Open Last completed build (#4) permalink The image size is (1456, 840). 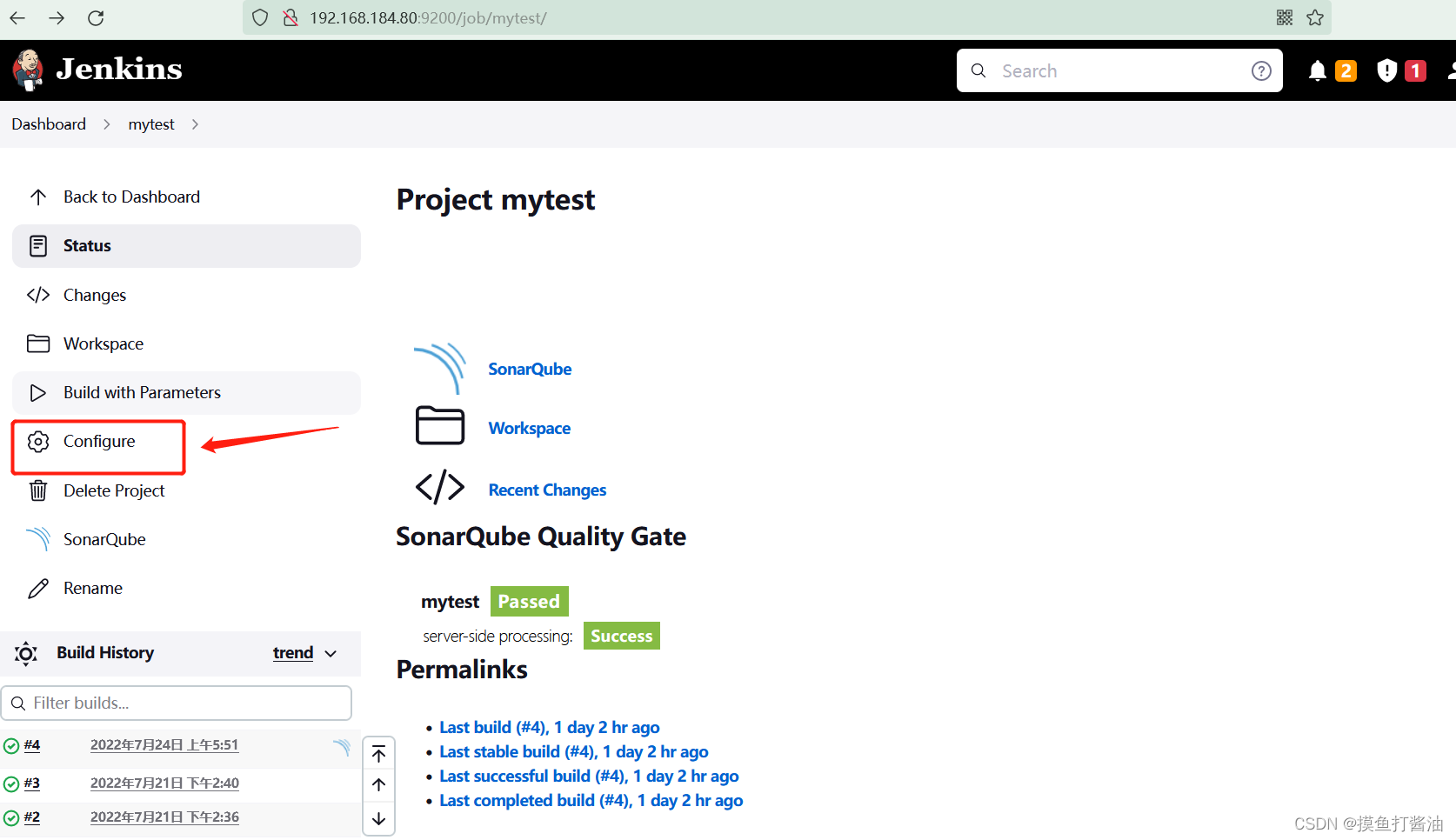click(x=591, y=800)
